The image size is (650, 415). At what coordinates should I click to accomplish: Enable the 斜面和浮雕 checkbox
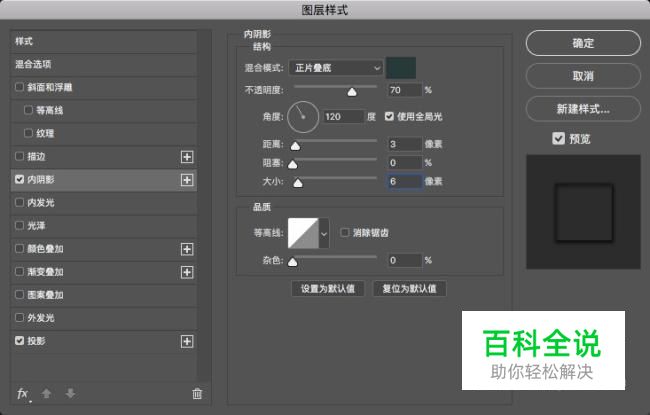click(x=19, y=87)
